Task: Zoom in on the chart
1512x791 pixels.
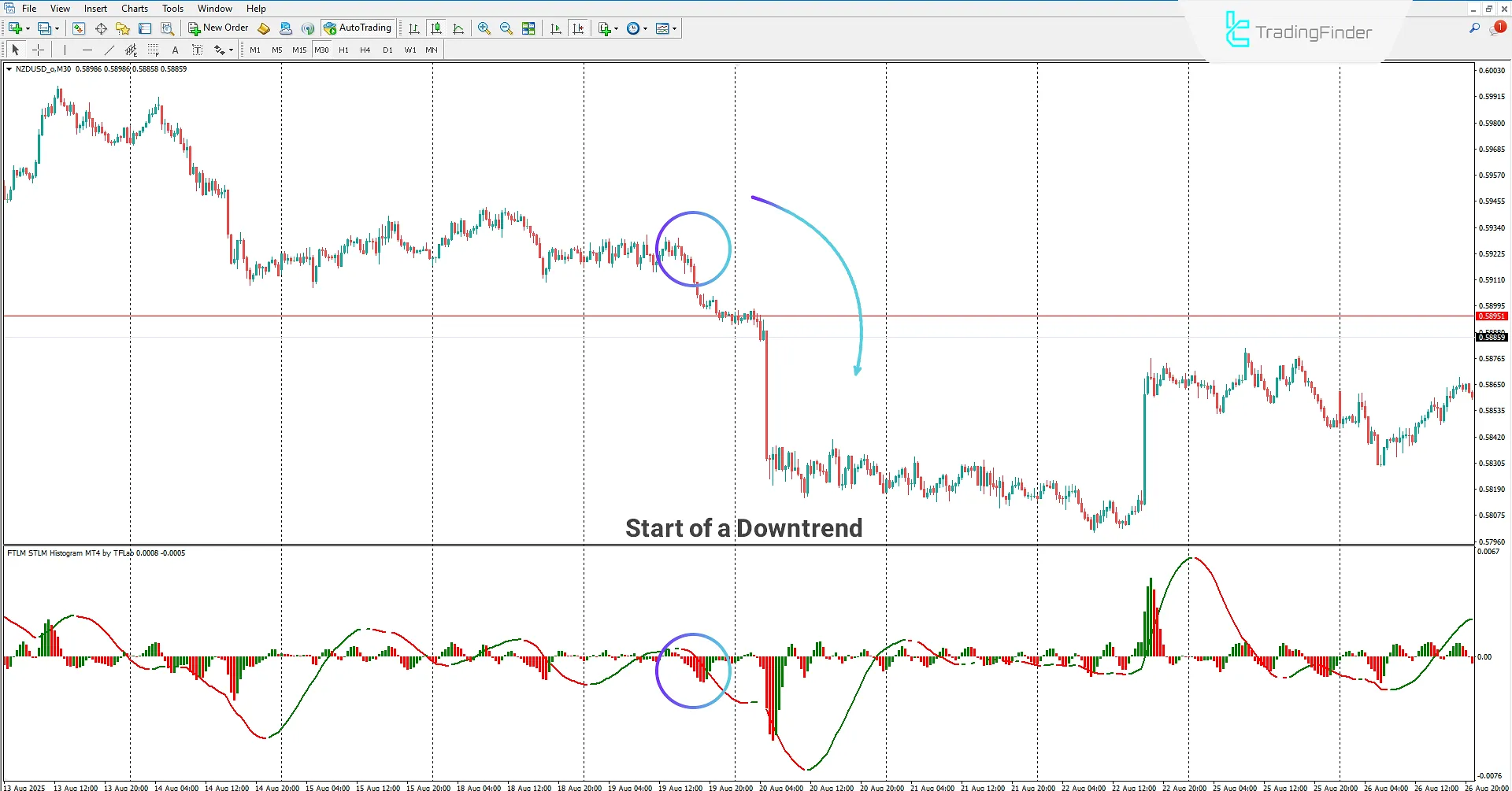Action: (484, 28)
